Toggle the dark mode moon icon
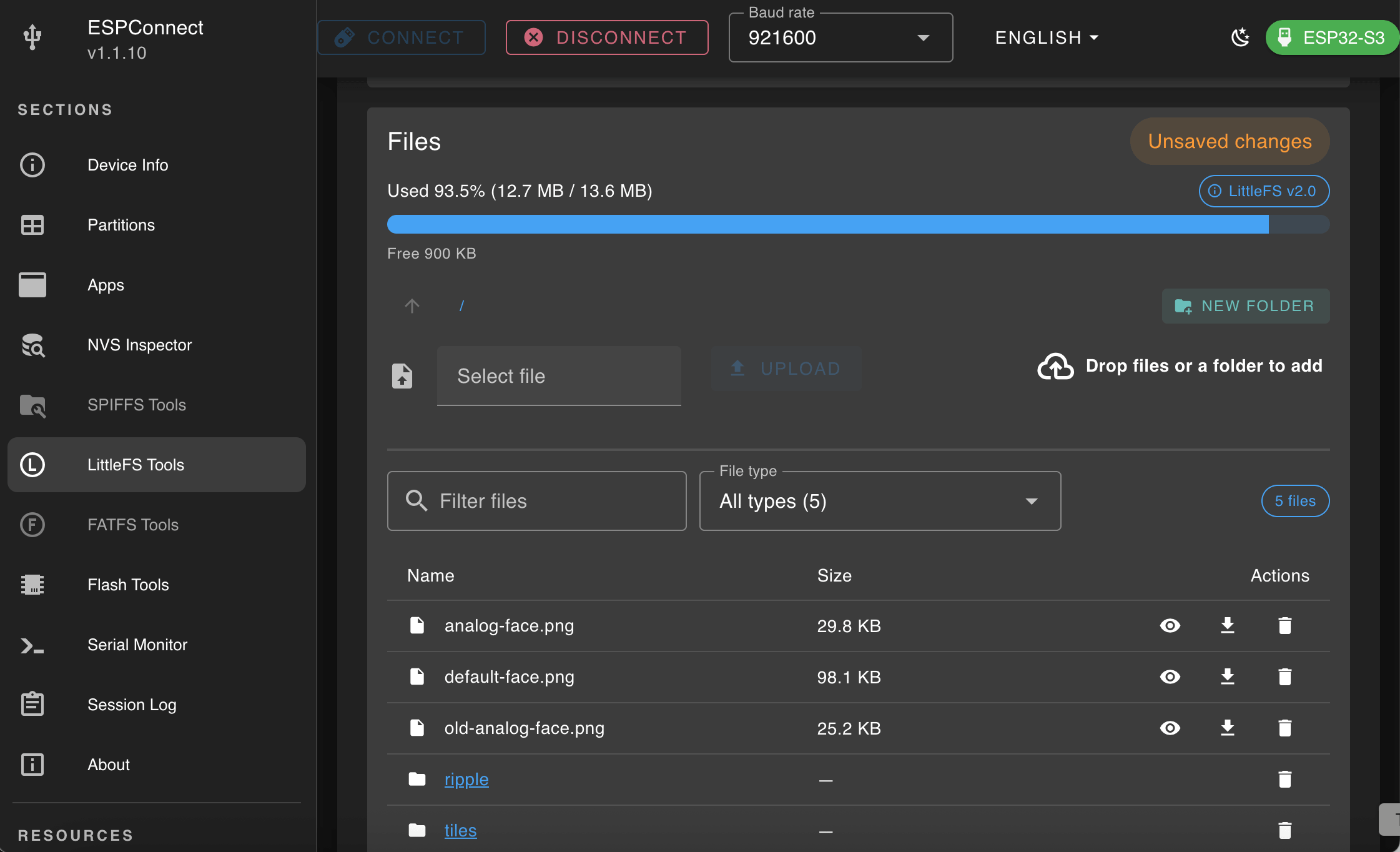1400x852 pixels. tap(1240, 37)
